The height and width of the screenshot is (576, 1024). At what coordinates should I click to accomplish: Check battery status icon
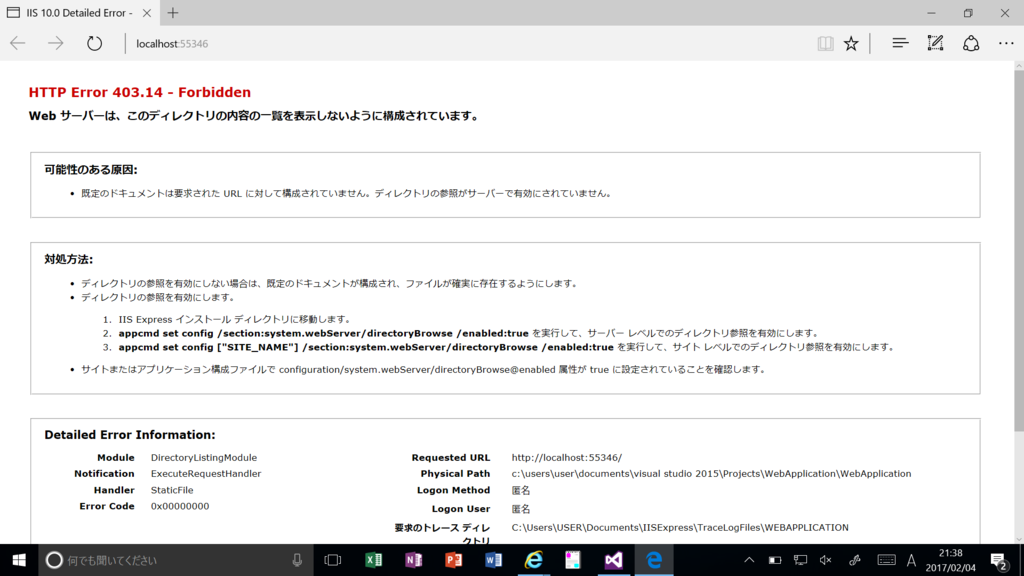tap(775, 560)
